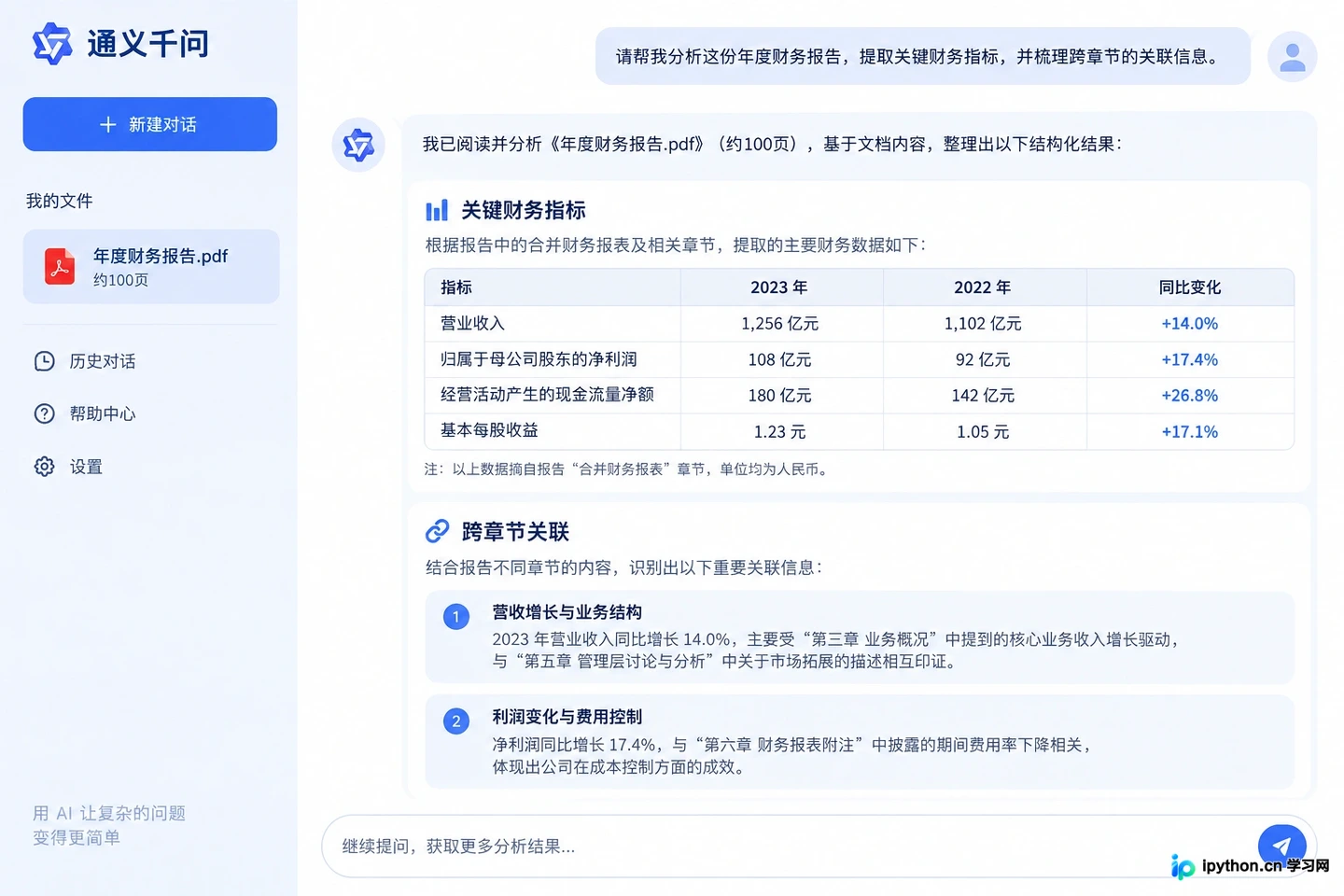Start a new chat with 新建对话
This screenshot has width=1344, height=896.
pyautogui.click(x=150, y=124)
